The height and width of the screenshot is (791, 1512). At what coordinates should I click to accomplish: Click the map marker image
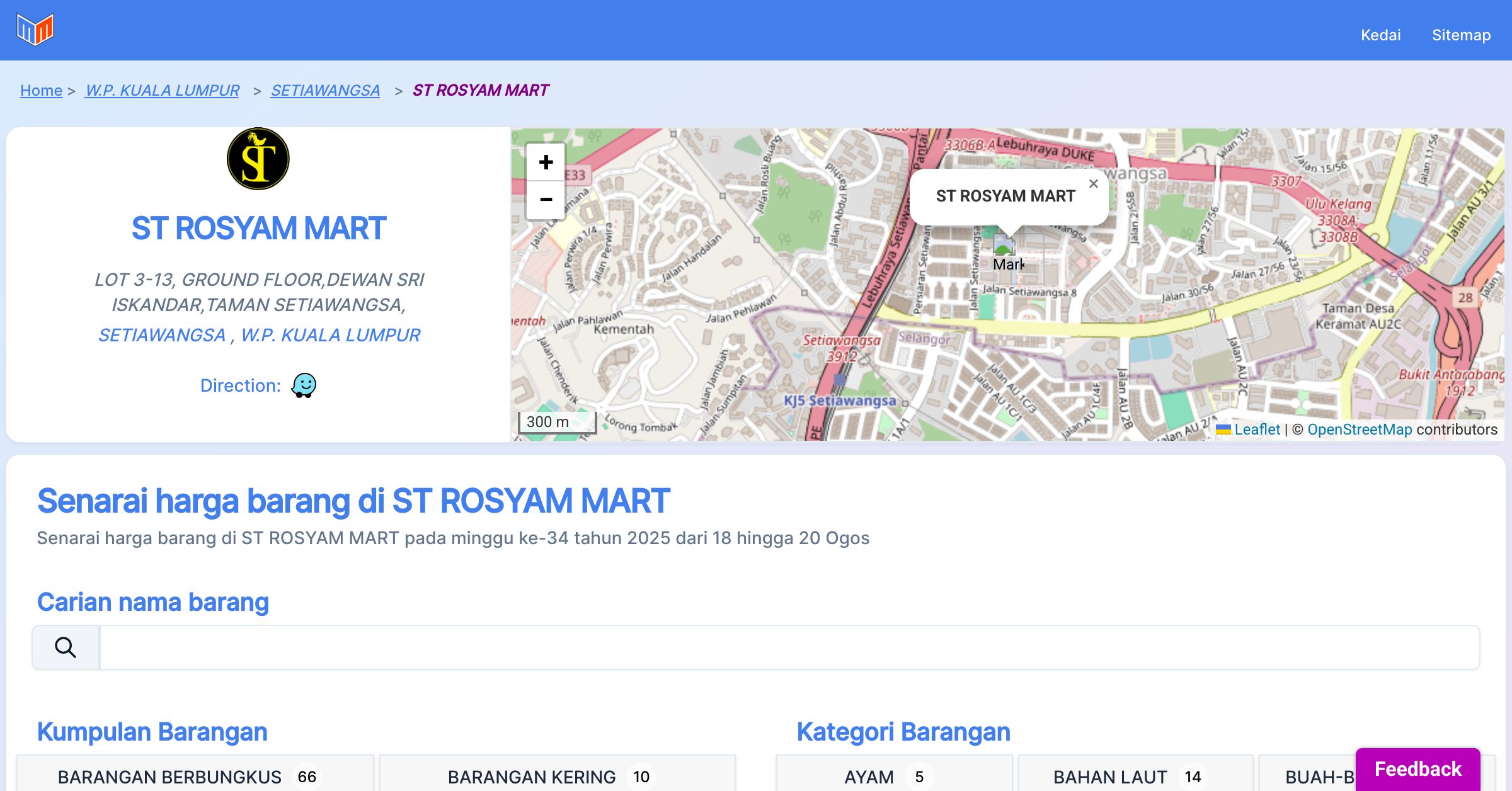click(1004, 245)
